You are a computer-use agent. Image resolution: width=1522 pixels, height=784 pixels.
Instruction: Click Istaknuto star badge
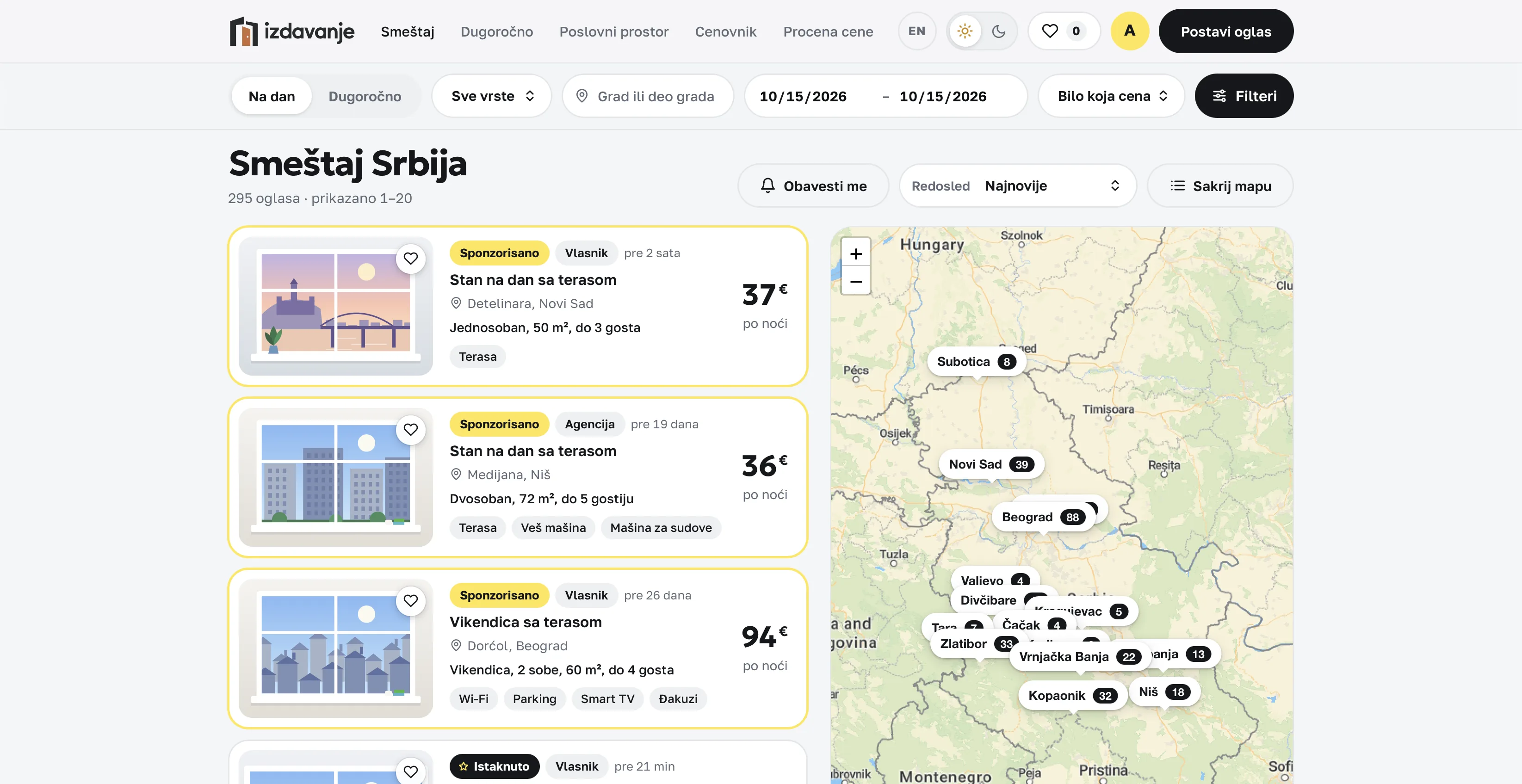pyautogui.click(x=494, y=766)
